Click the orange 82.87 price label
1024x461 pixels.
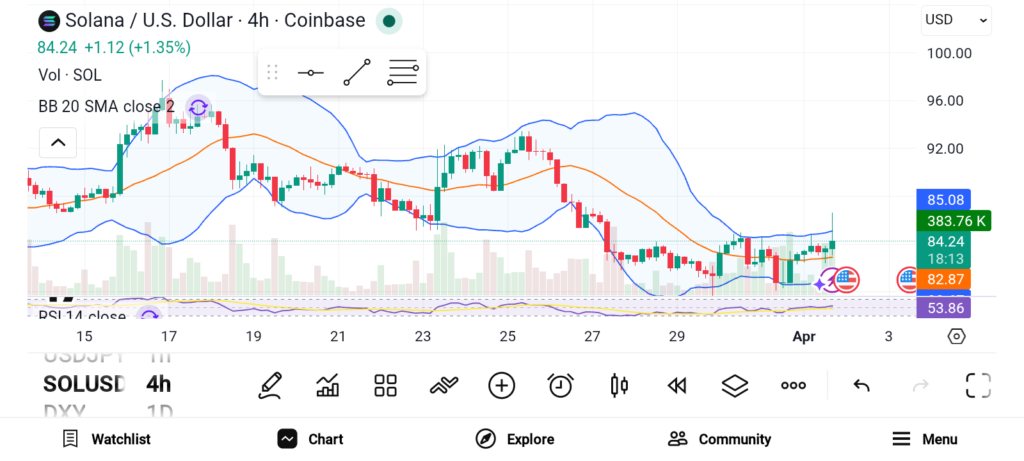(944, 280)
